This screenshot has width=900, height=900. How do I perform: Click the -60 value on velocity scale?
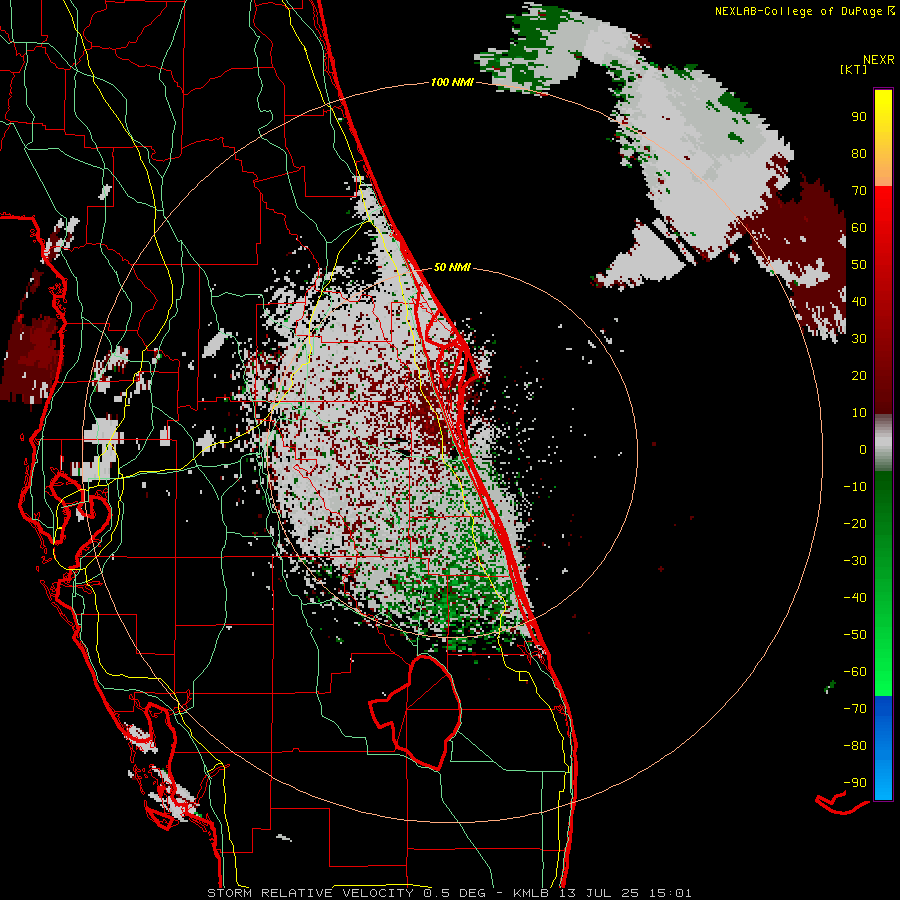click(855, 672)
